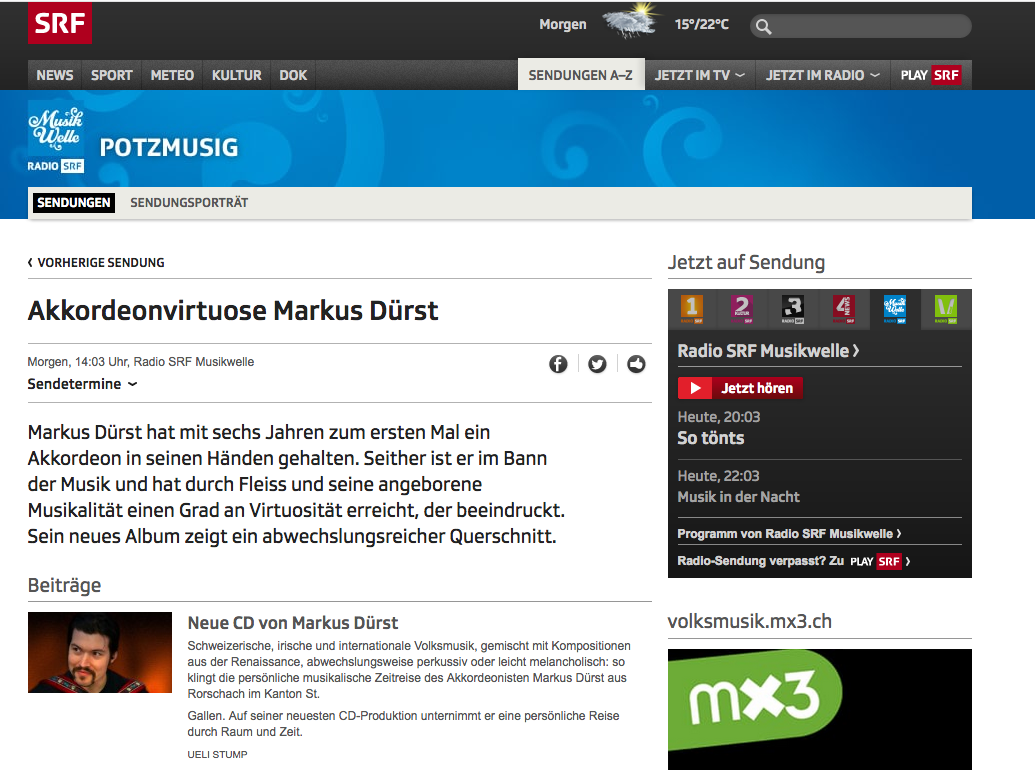Image resolution: width=1035 pixels, height=770 pixels.
Task: Go to Vorherige Sendung
Action: click(96, 263)
